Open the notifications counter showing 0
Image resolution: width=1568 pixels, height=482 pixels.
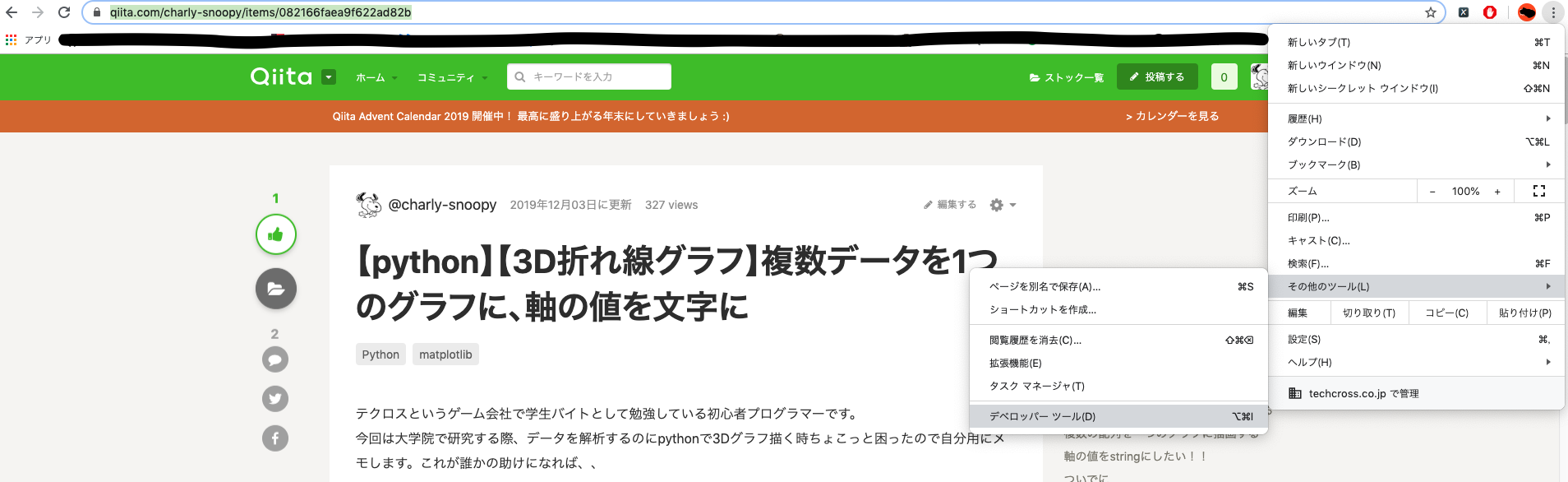coord(1224,76)
